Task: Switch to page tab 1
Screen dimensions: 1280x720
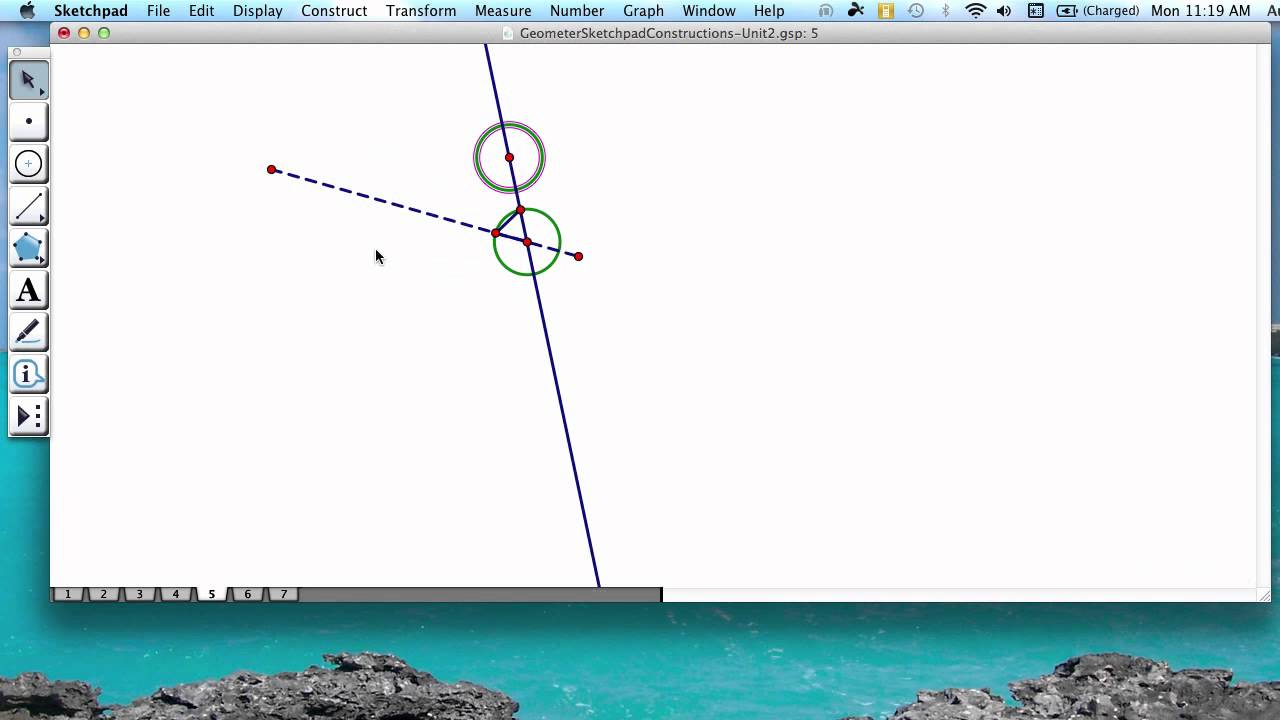Action: click(x=68, y=594)
